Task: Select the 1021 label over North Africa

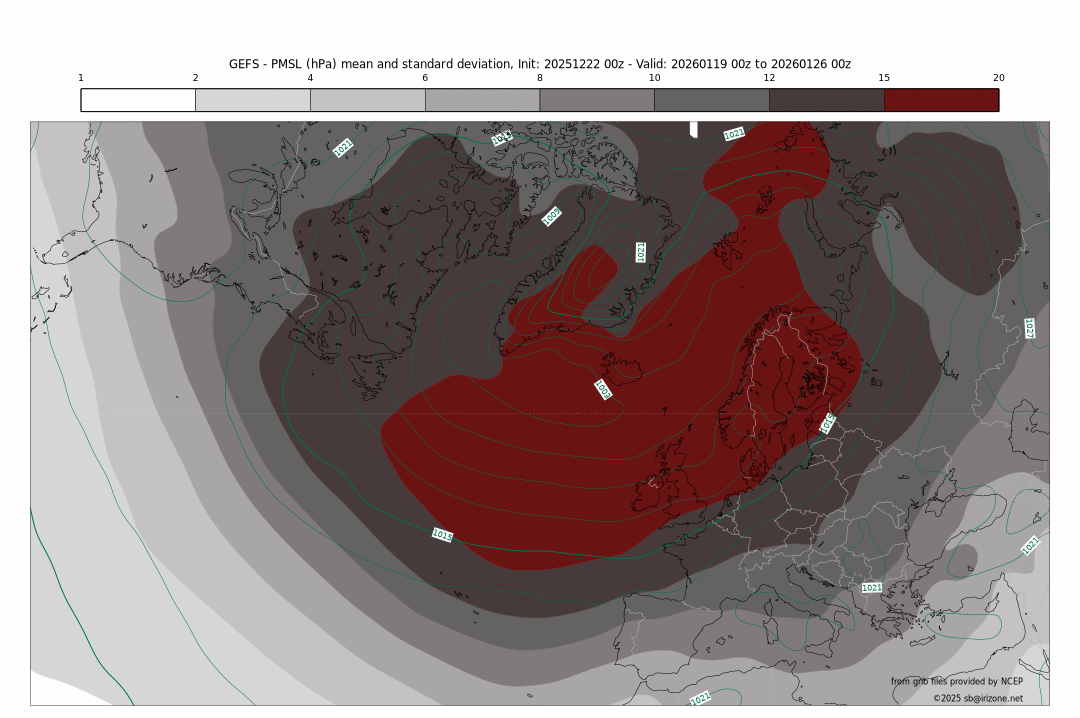Action: click(x=700, y=697)
